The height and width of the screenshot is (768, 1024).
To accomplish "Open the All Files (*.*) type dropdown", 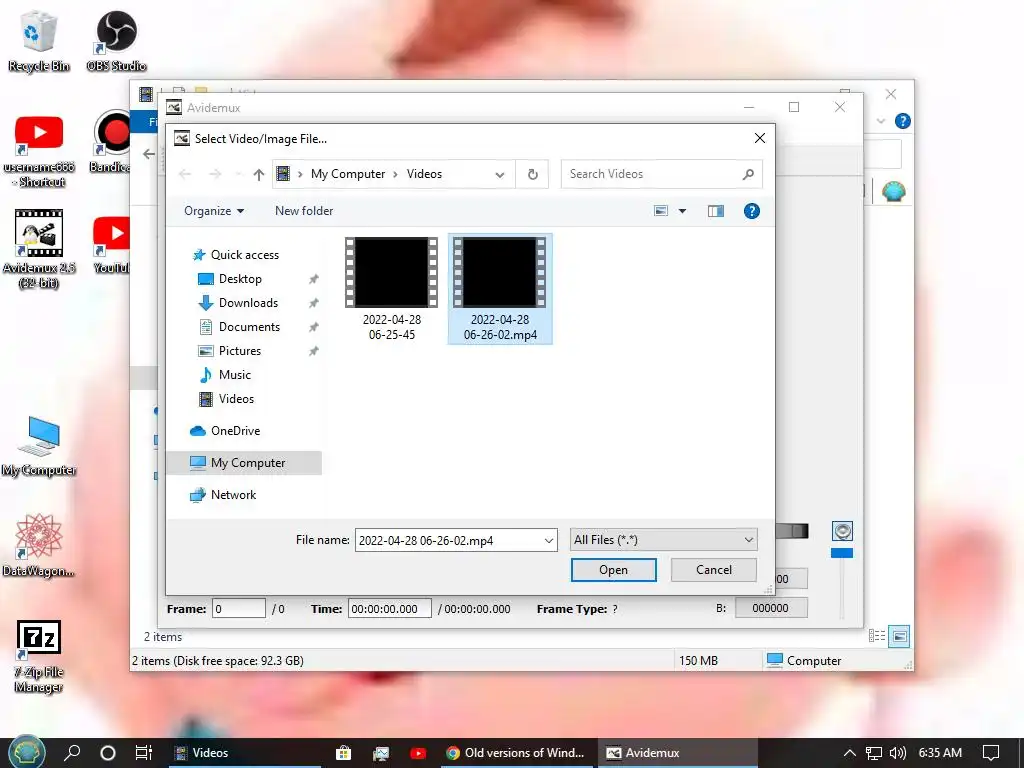I will tap(664, 540).
